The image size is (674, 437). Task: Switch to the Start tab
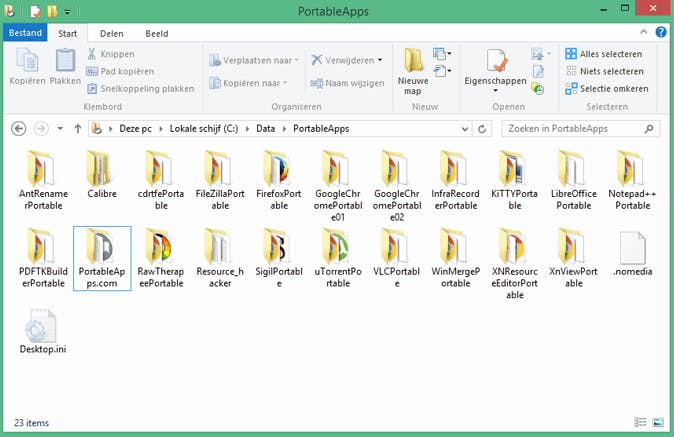point(67,34)
